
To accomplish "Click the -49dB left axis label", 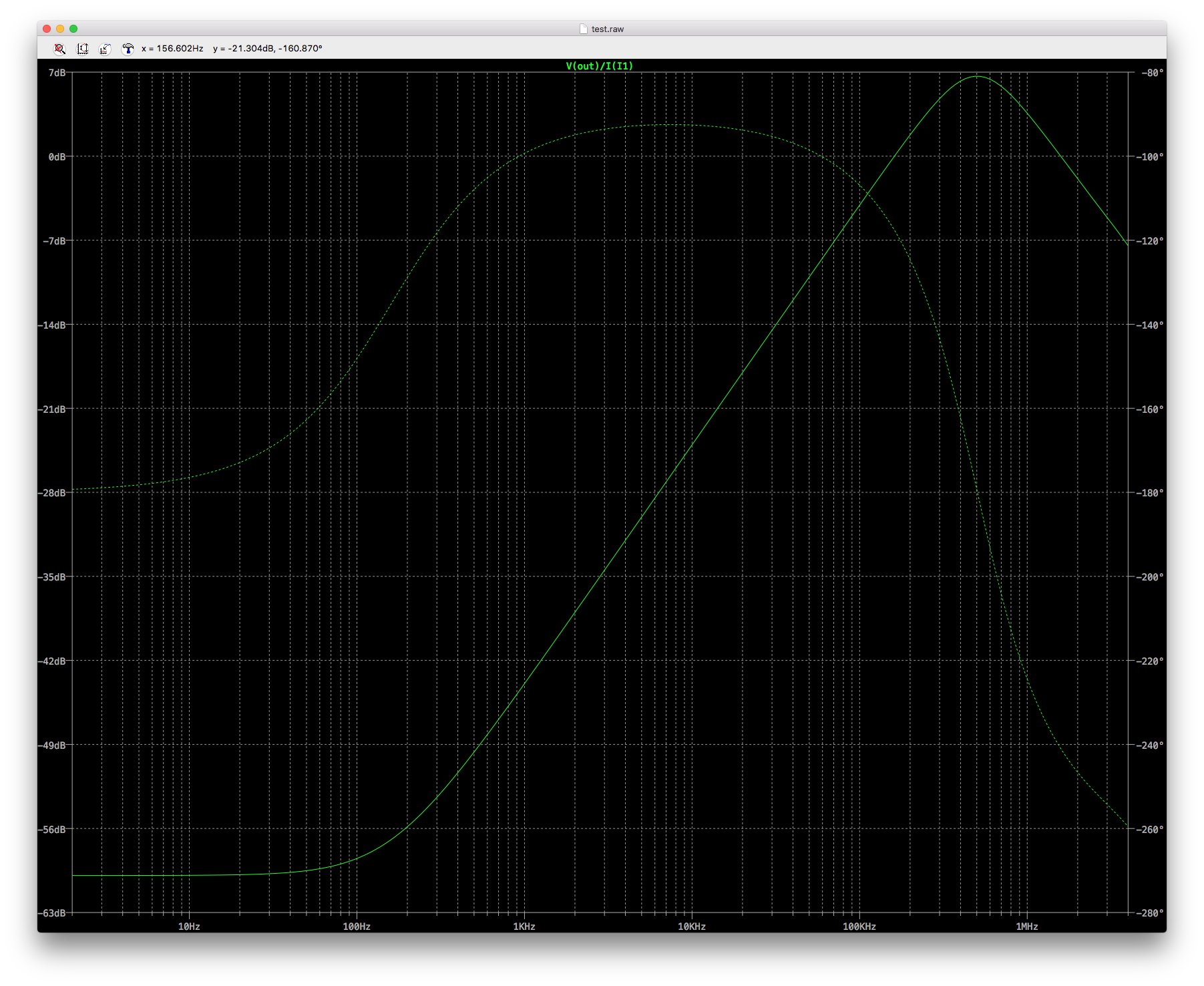I will point(52,746).
